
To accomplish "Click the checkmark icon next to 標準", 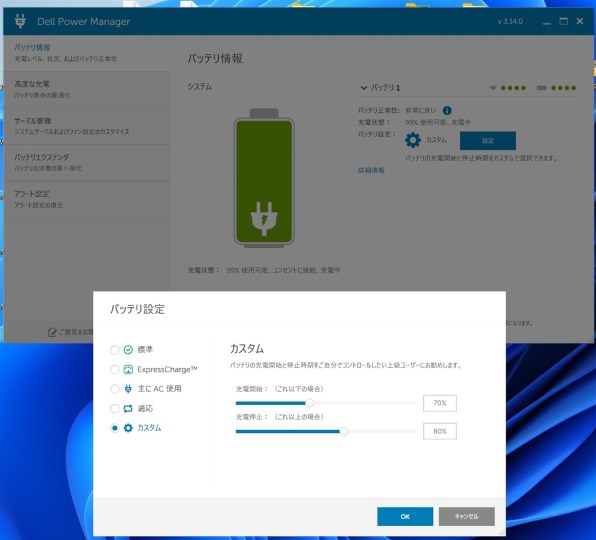I will pyautogui.click(x=128, y=350).
